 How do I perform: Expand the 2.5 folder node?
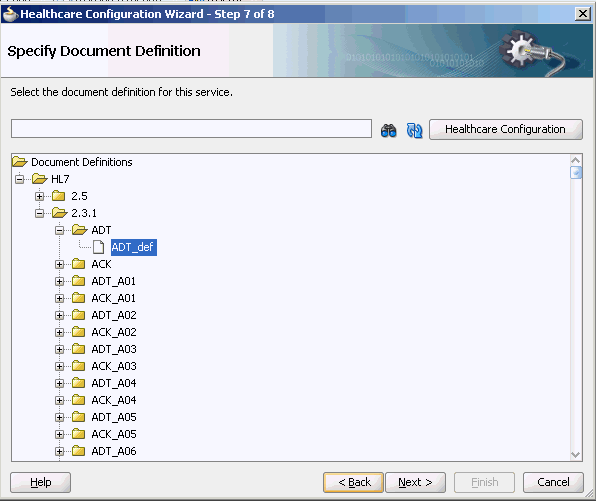tap(40, 196)
